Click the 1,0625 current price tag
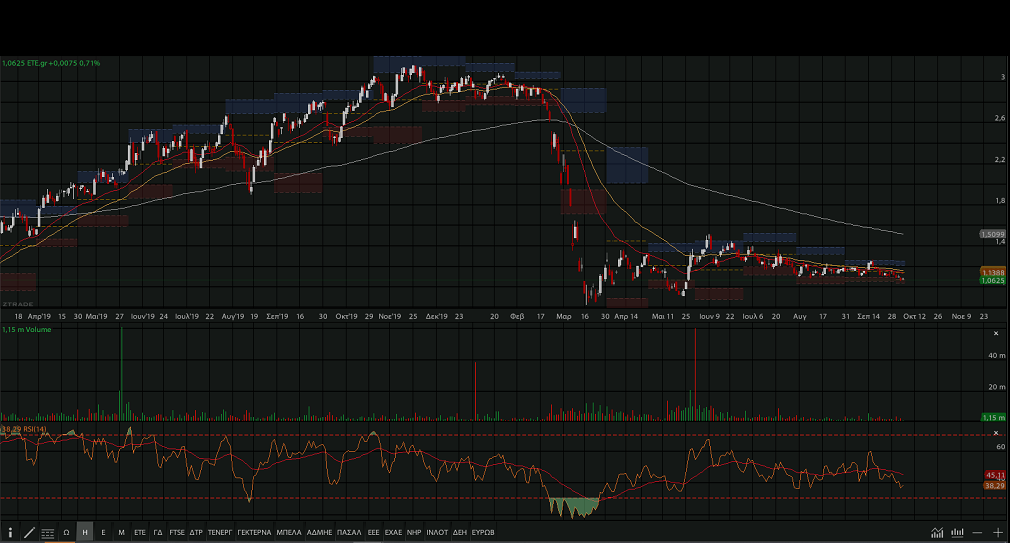This screenshot has height=543, width=1010. click(x=992, y=281)
